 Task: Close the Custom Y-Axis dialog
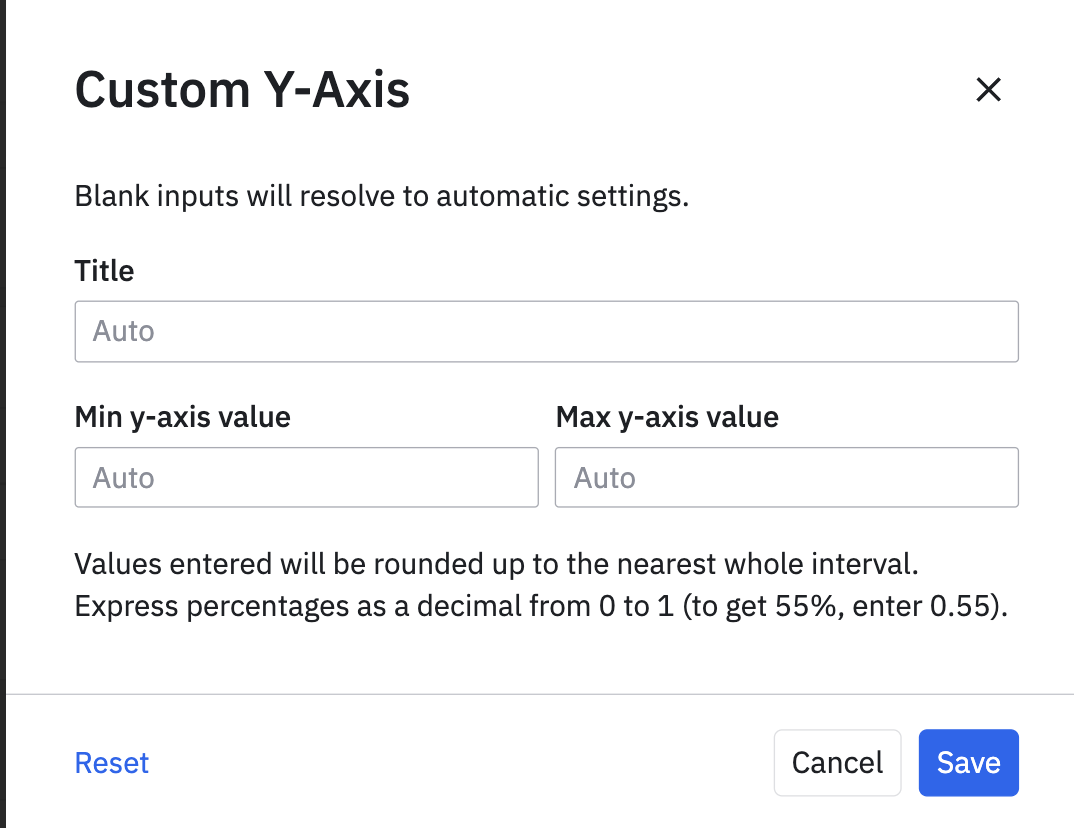coord(988,90)
